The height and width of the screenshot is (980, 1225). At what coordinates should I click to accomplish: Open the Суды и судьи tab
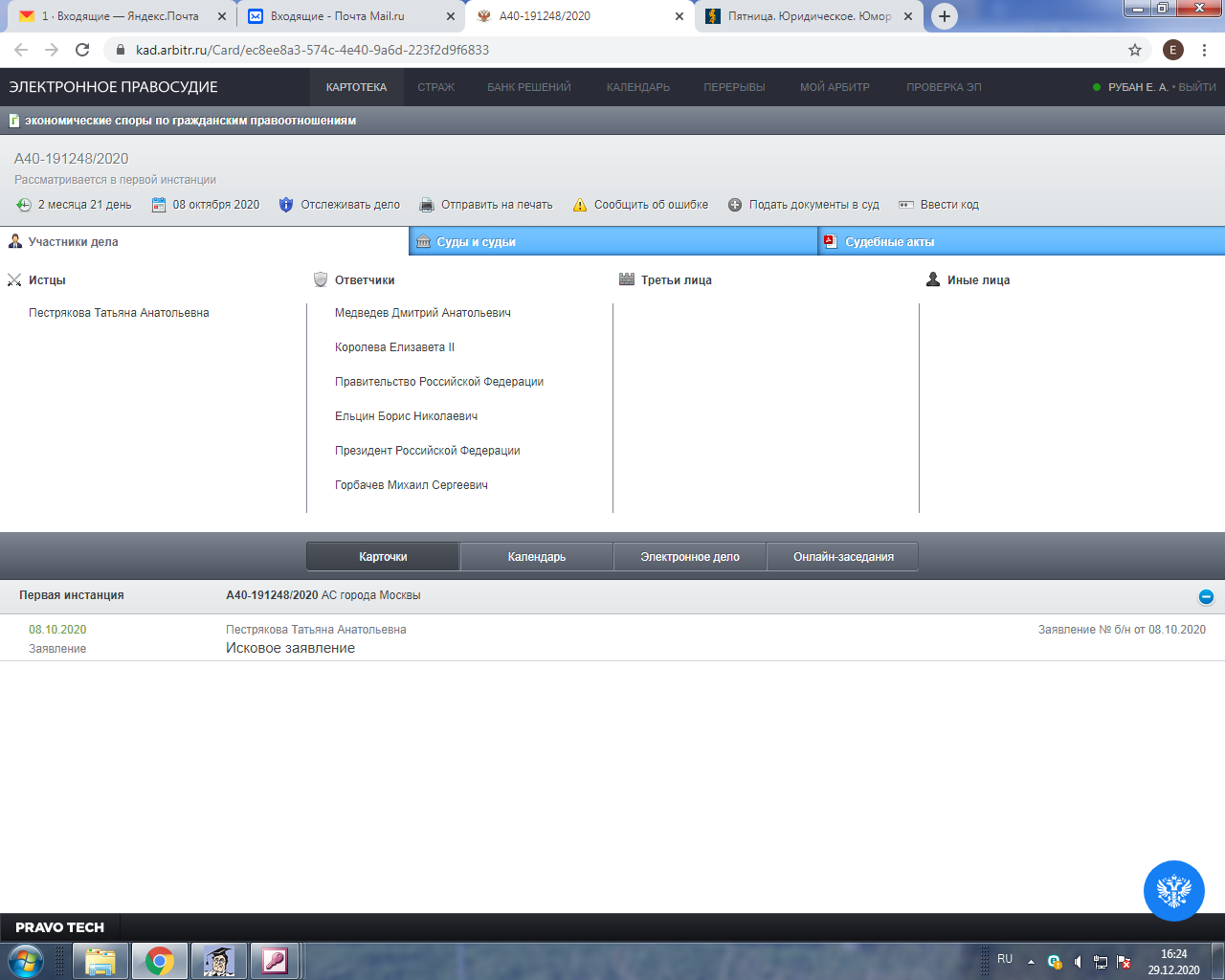tap(476, 242)
